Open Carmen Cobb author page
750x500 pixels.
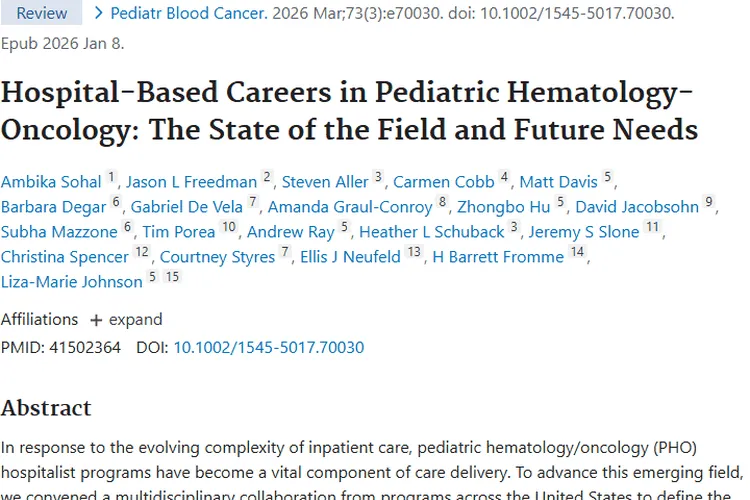pyautogui.click(x=443, y=182)
